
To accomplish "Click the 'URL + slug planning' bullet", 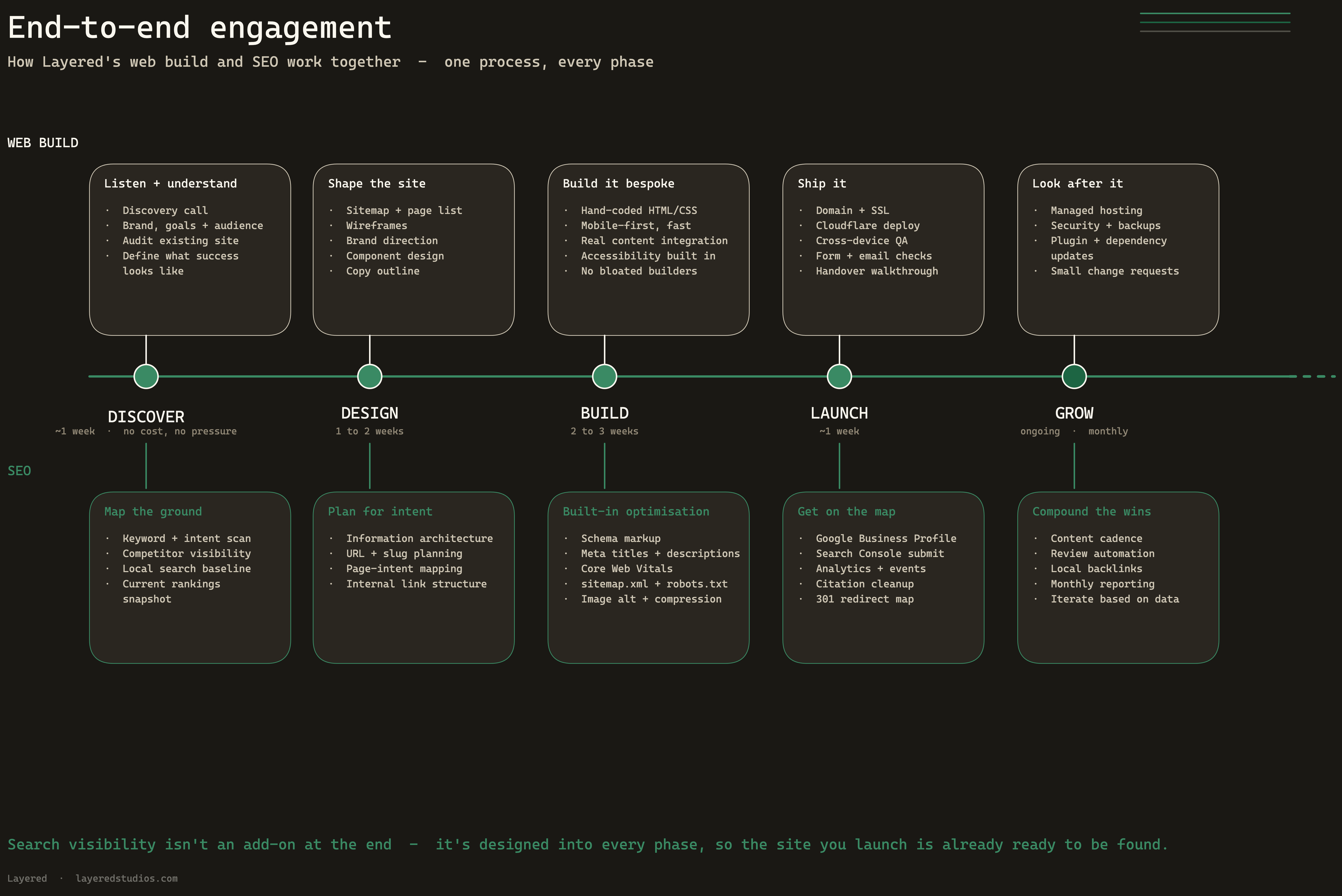I will click(x=404, y=554).
